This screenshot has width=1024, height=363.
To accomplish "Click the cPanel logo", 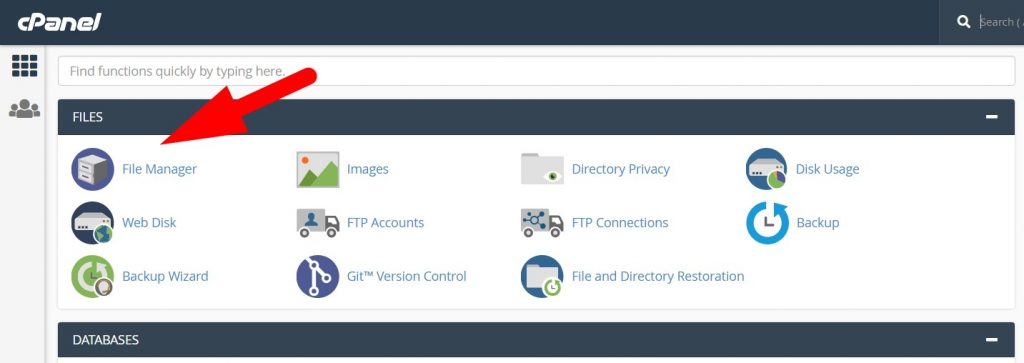I will click(59, 22).
